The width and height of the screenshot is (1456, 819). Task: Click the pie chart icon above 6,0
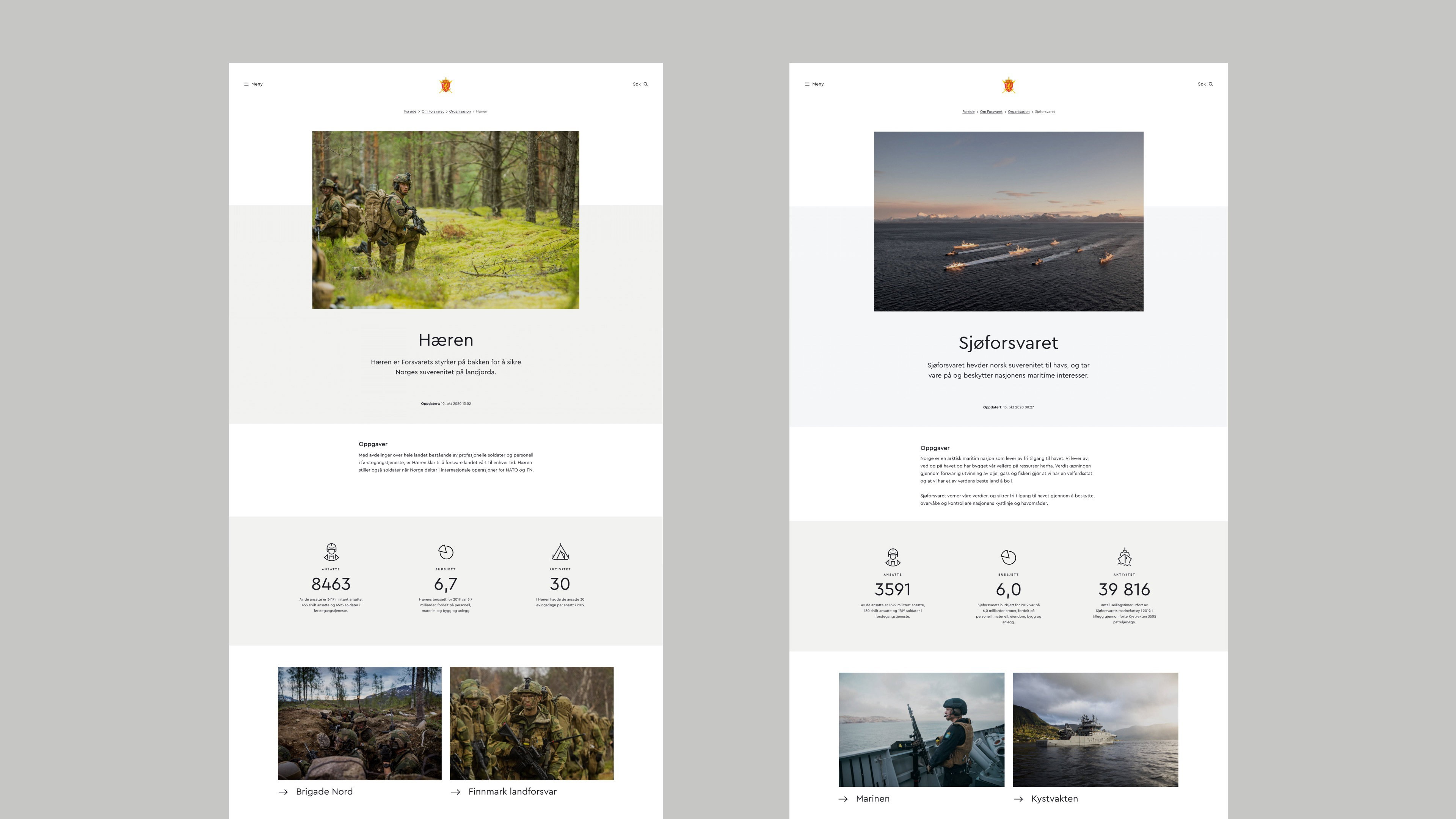pos(1008,557)
